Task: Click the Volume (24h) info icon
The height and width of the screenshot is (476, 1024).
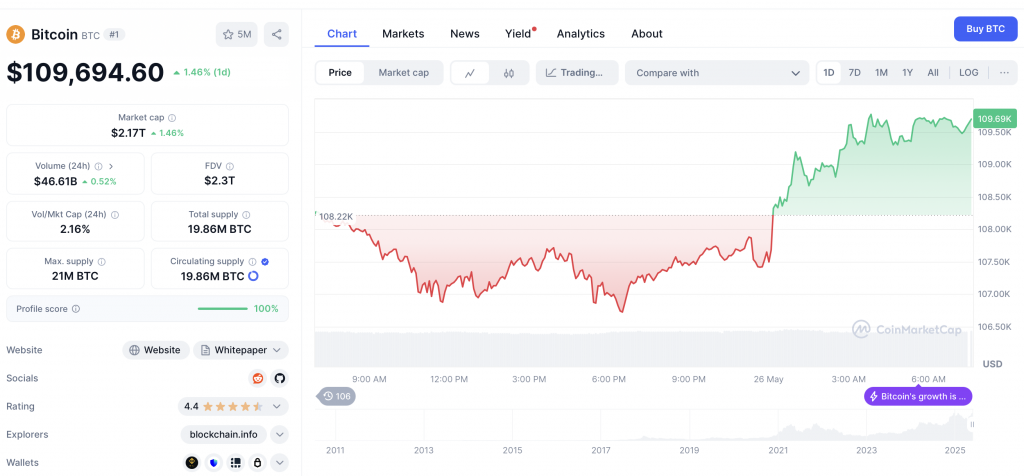Action: tap(98, 167)
